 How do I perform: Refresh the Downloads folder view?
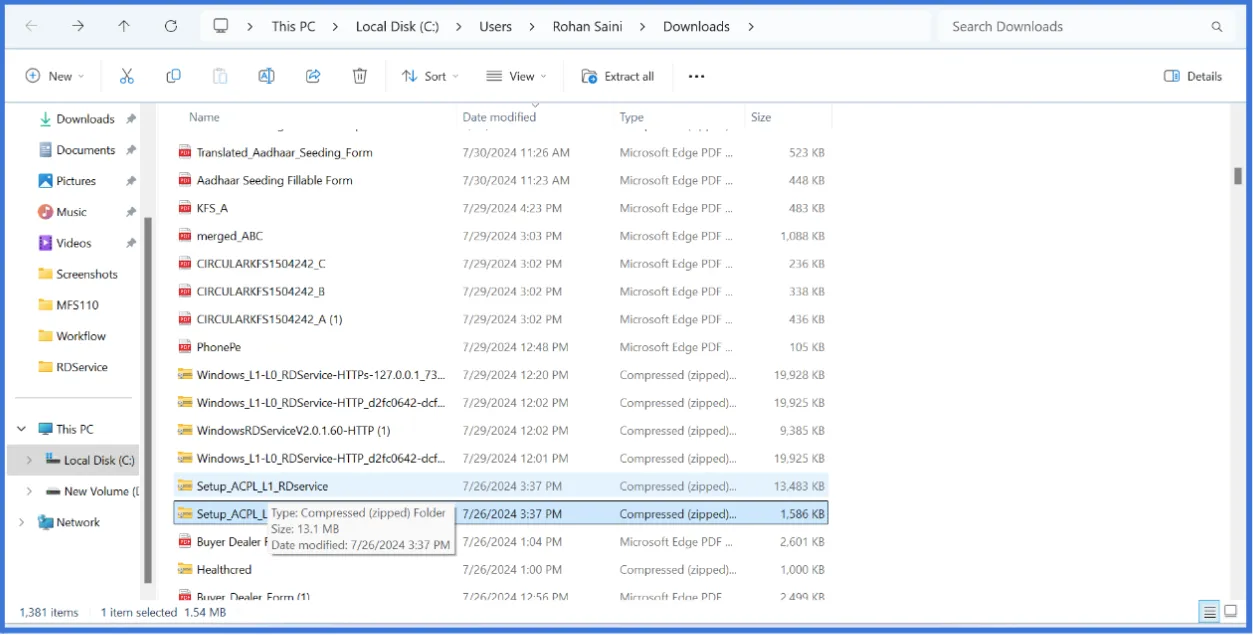pyautogui.click(x=171, y=27)
